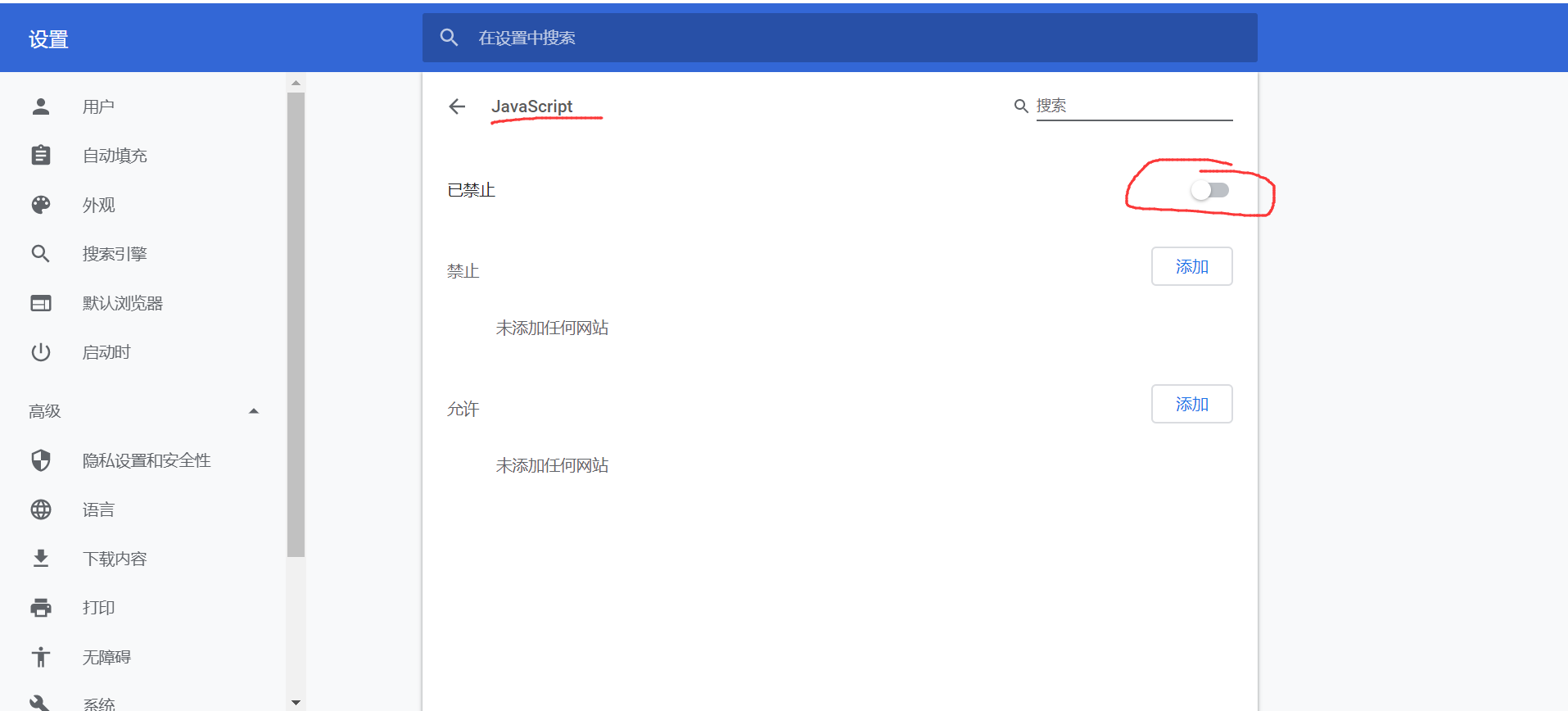
Task: Click the back arrow next to JavaScript
Action: [x=457, y=106]
